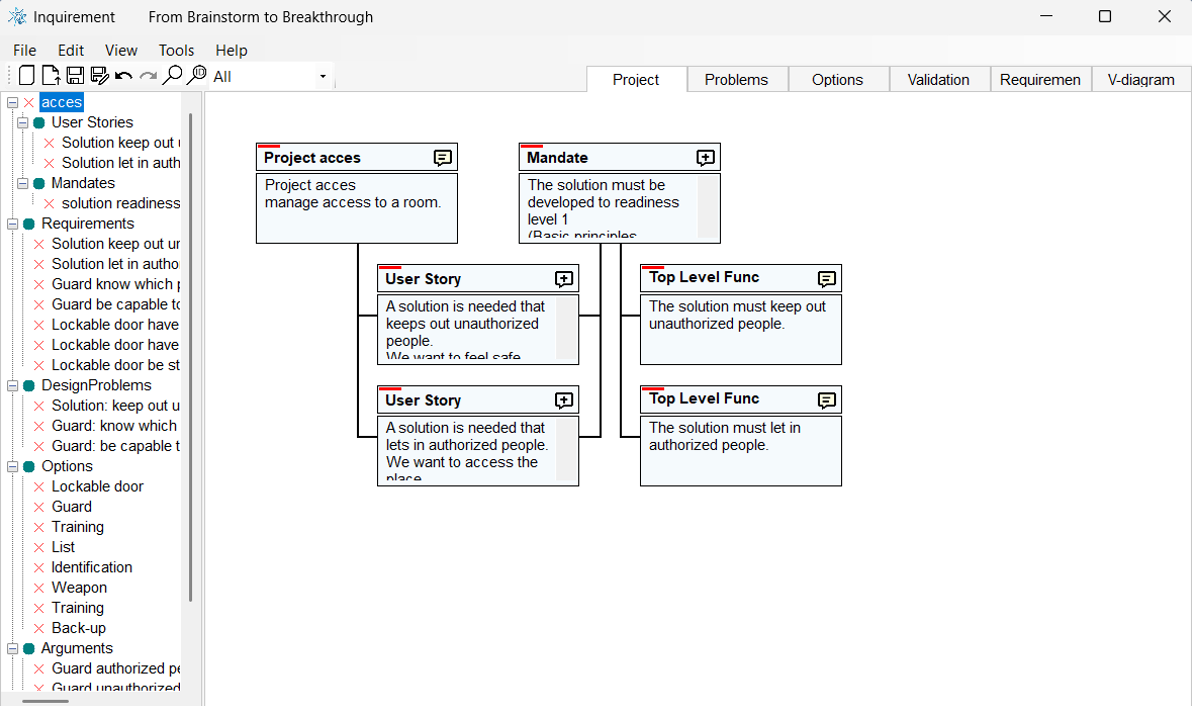Click the Open file toolbar icon
Viewport: 1192px width, 706px height.
tap(50, 76)
